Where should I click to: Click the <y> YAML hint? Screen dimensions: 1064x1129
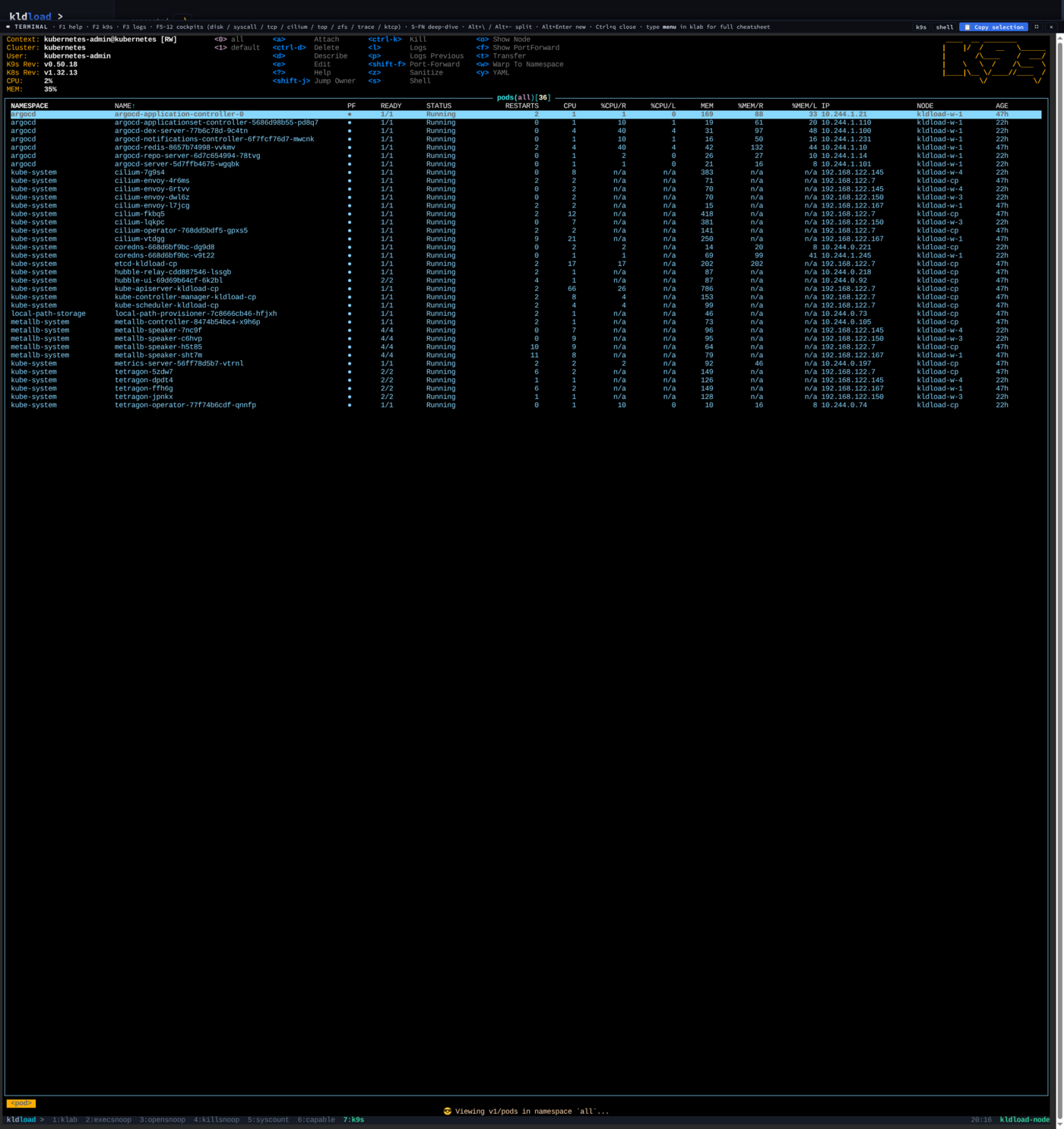(x=493, y=73)
